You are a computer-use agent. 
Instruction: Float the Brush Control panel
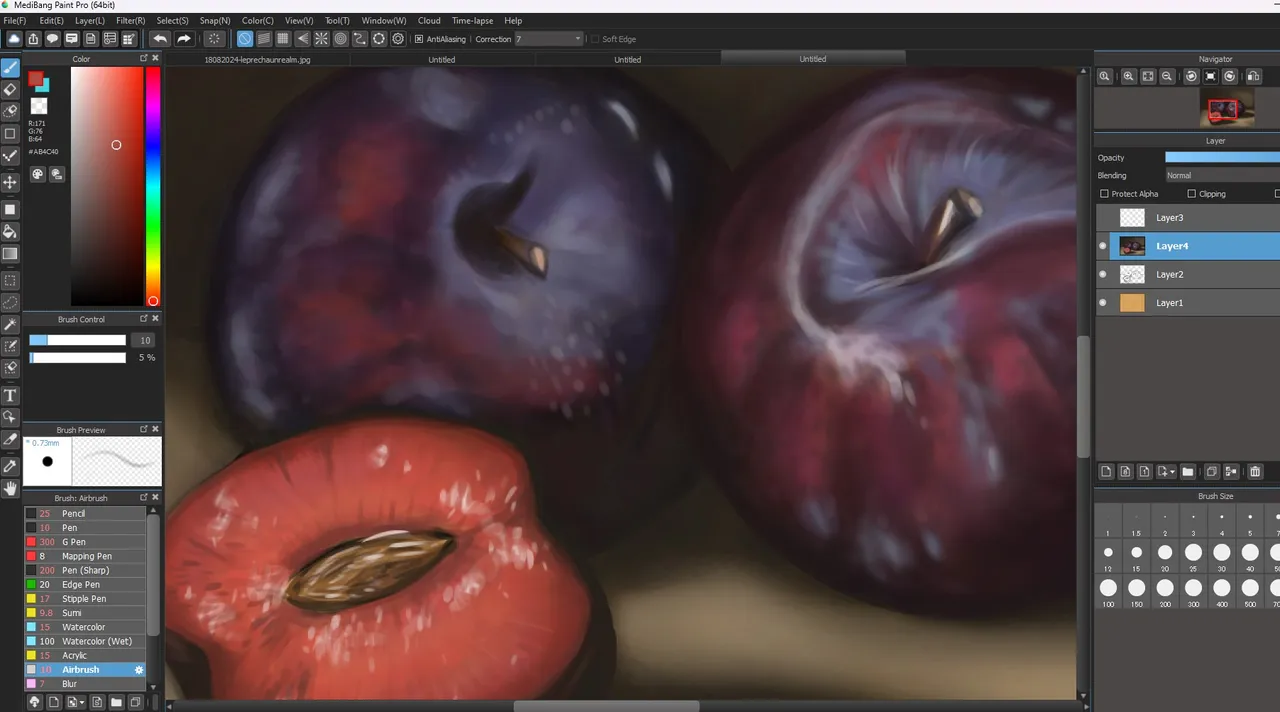(x=144, y=319)
